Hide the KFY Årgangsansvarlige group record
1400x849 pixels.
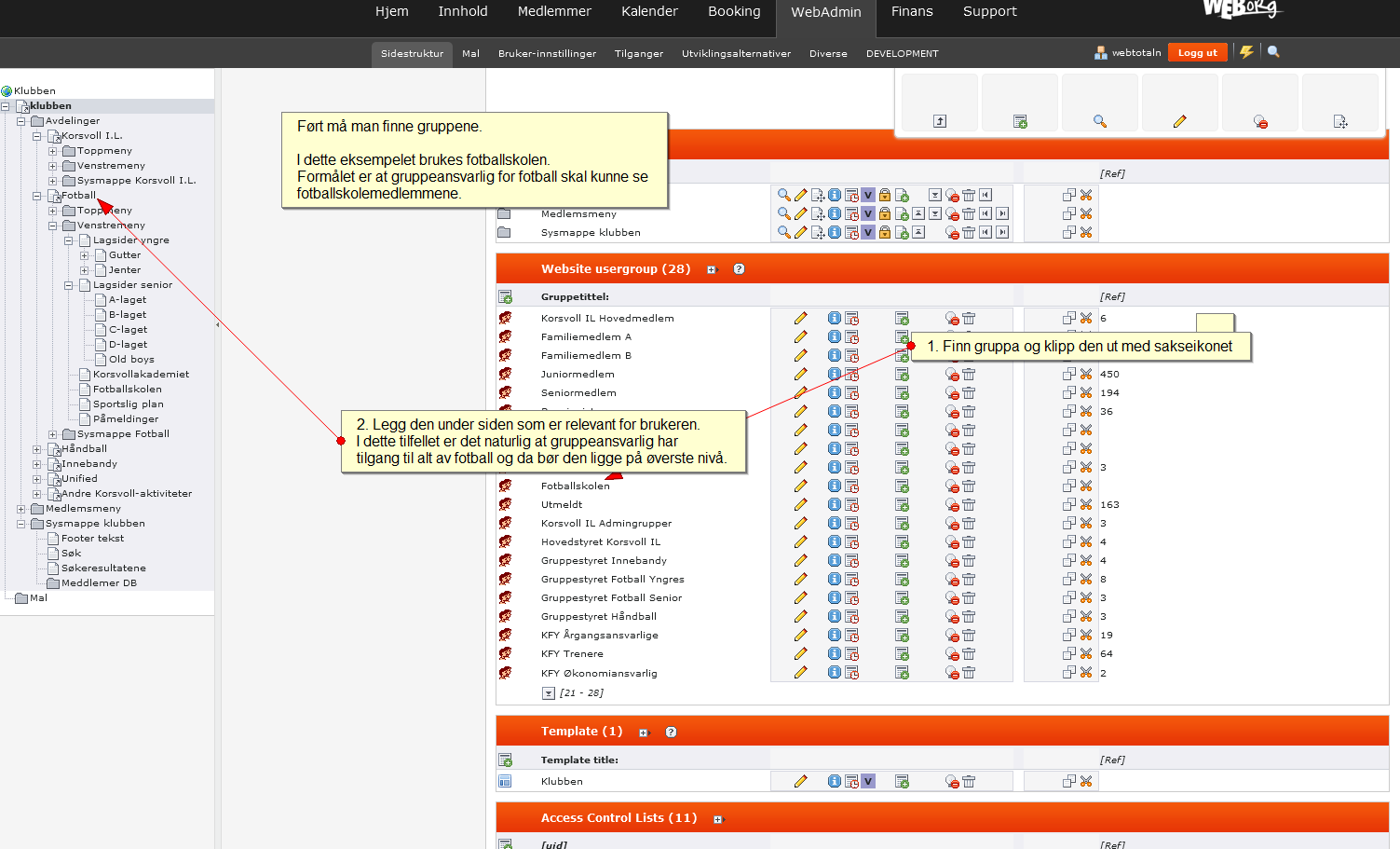pyautogui.click(x=952, y=635)
